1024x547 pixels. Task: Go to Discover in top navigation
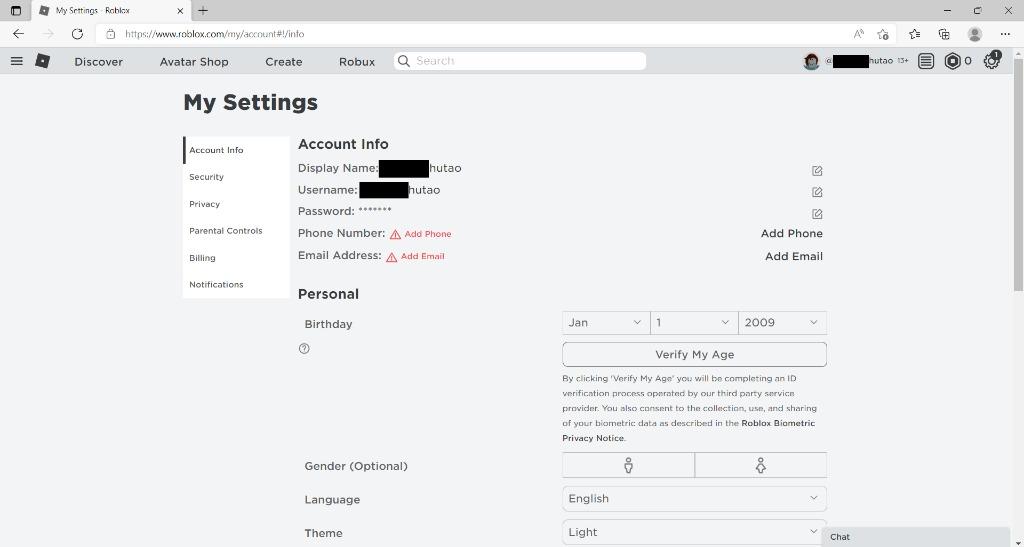(99, 61)
